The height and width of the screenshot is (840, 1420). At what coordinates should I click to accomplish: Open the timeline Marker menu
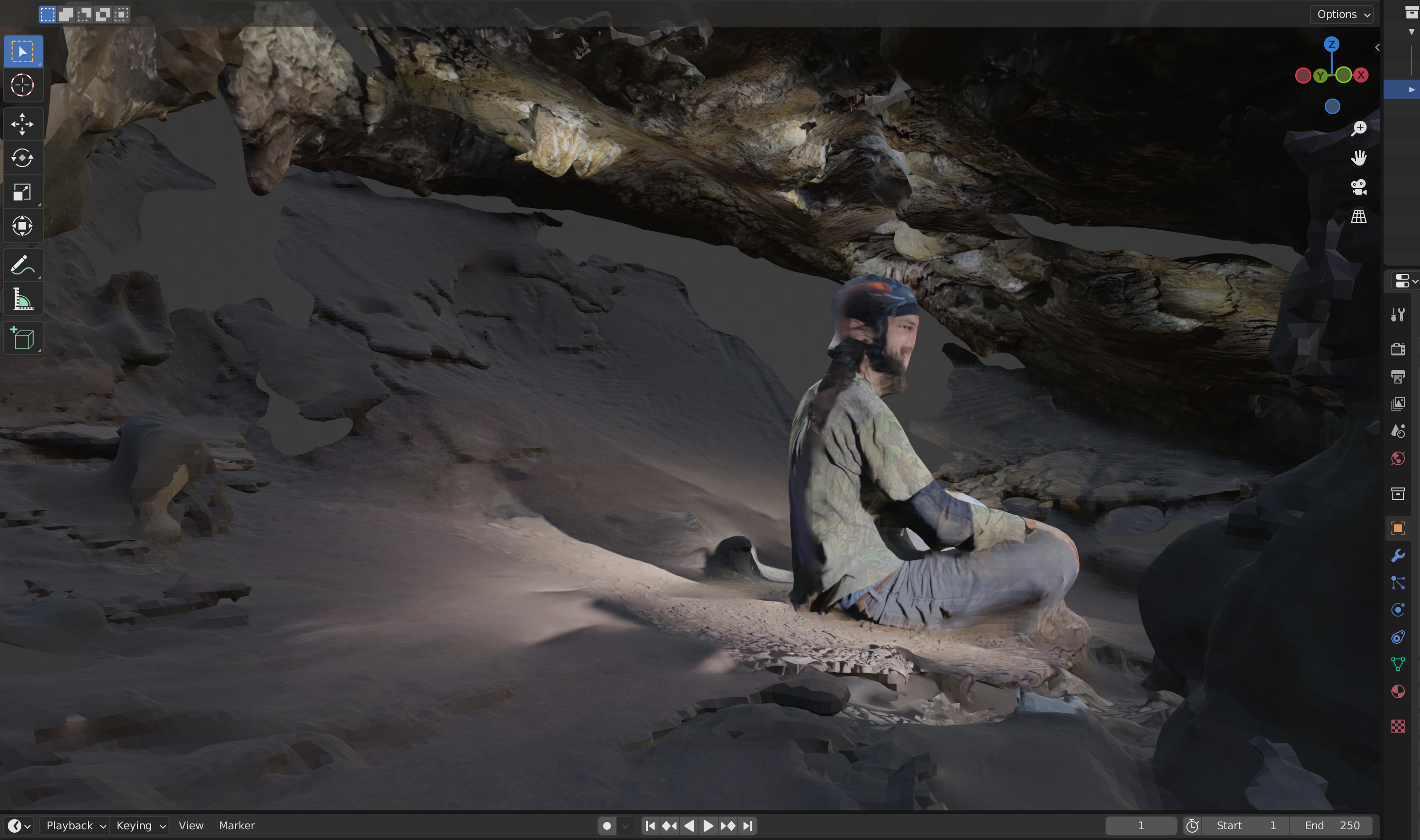pos(237,826)
